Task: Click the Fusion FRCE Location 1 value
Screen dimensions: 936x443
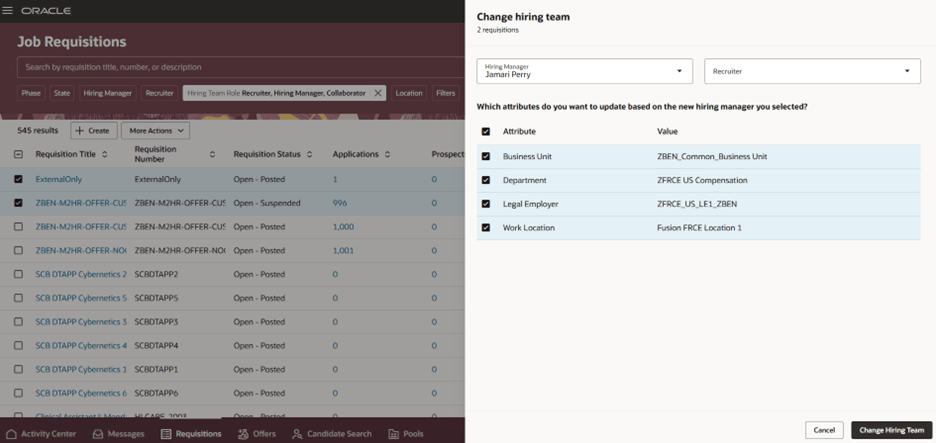Action: (x=700, y=228)
